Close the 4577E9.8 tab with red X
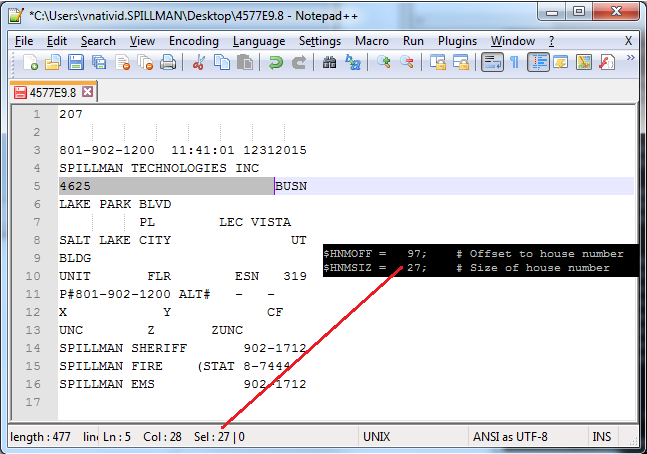This screenshot has width=647, height=454. pyautogui.click(x=87, y=92)
